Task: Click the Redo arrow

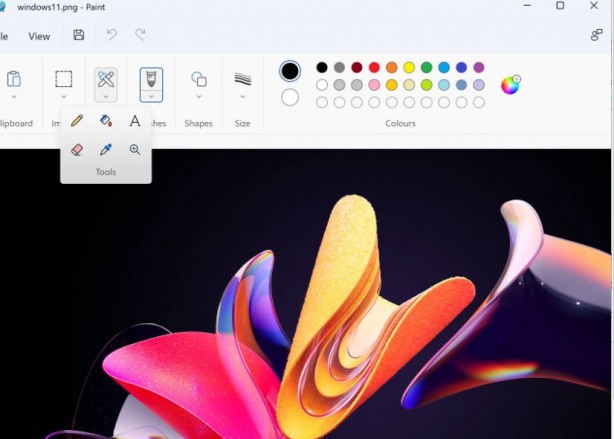Action: 140,35
